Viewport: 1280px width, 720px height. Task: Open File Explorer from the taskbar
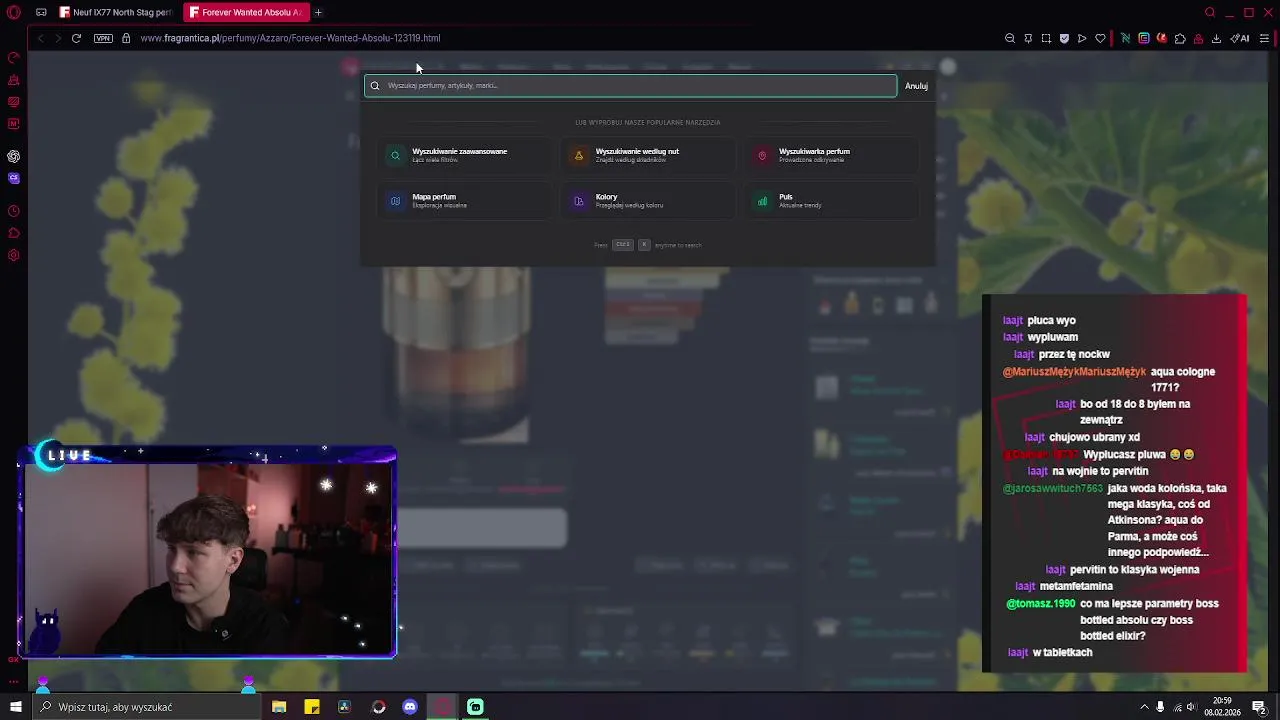point(279,707)
